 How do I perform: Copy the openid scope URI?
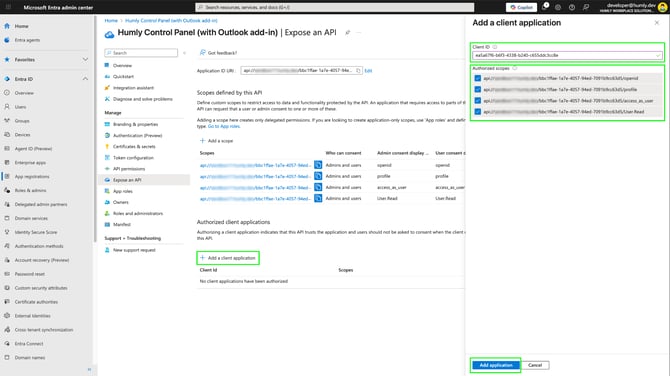coord(318,165)
